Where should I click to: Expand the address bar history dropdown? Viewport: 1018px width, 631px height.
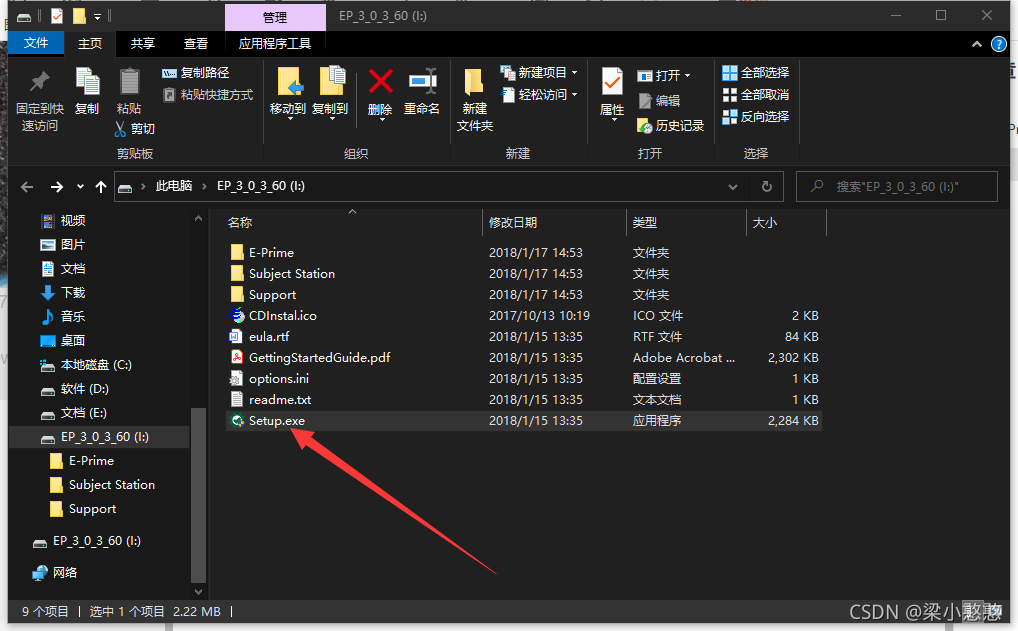pos(733,187)
